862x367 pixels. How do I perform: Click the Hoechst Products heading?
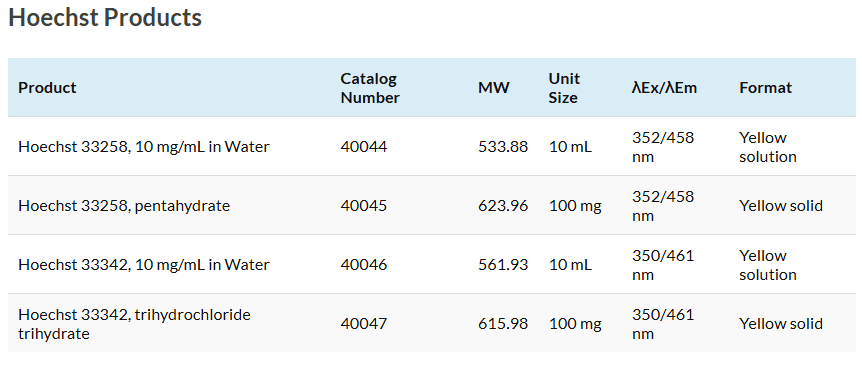click(105, 18)
